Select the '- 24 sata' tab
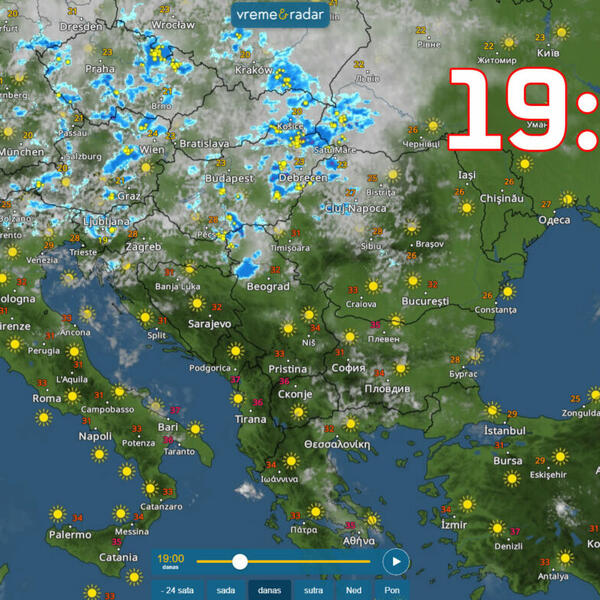The height and width of the screenshot is (600, 600). click(x=176, y=590)
